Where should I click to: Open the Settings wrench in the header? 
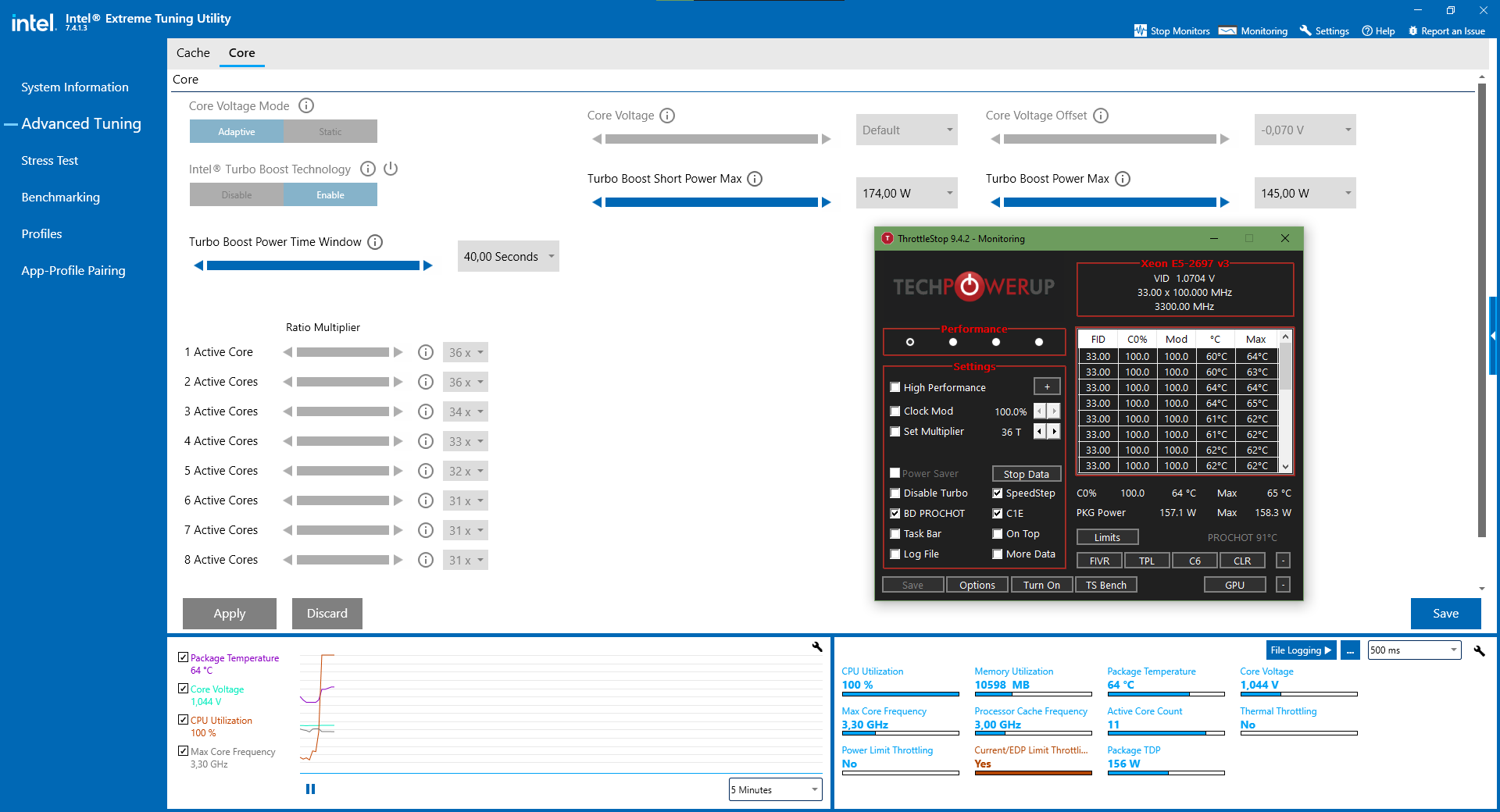click(x=1305, y=30)
